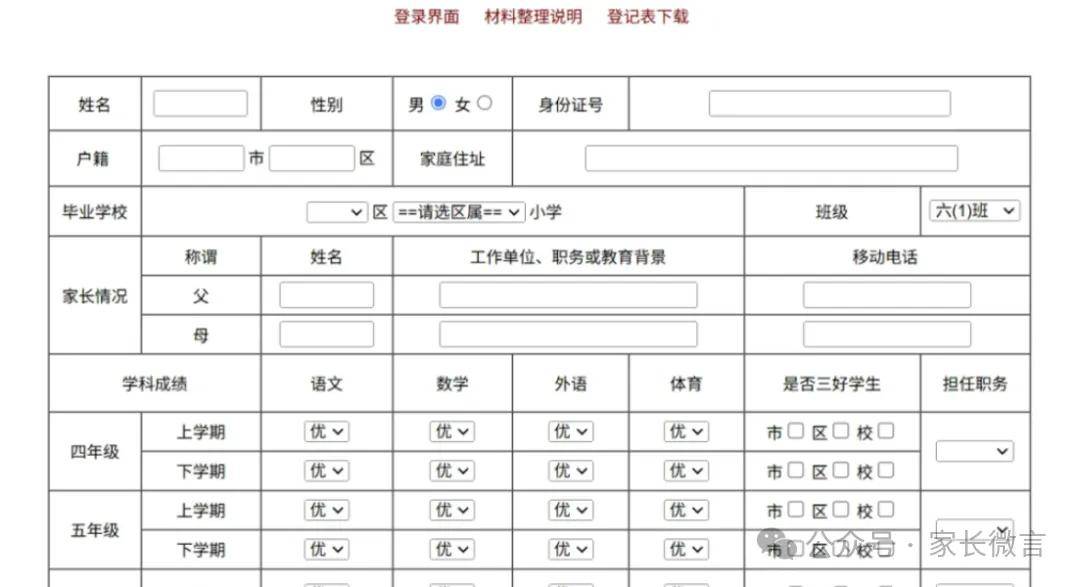1080x587 pixels.
Task: Check 校 三好学生 box for 五年级上学期
Action: pos(886,509)
